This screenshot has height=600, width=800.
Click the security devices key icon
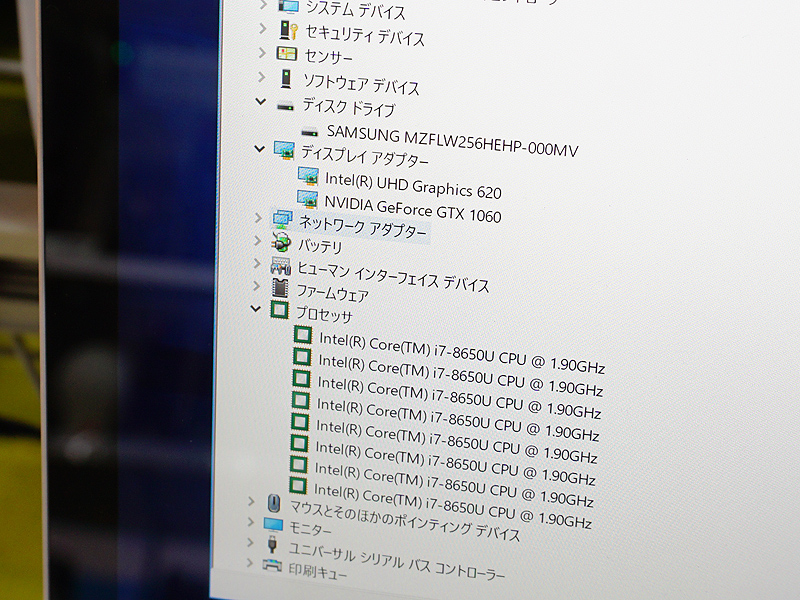pyautogui.click(x=288, y=30)
